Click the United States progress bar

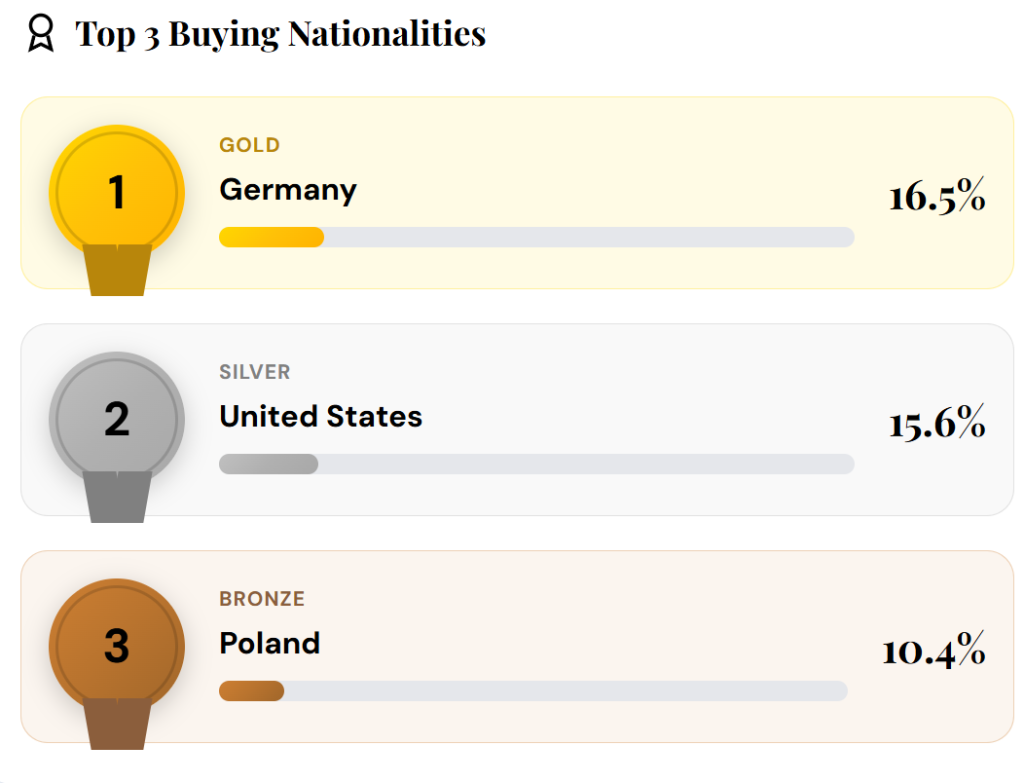(536, 464)
